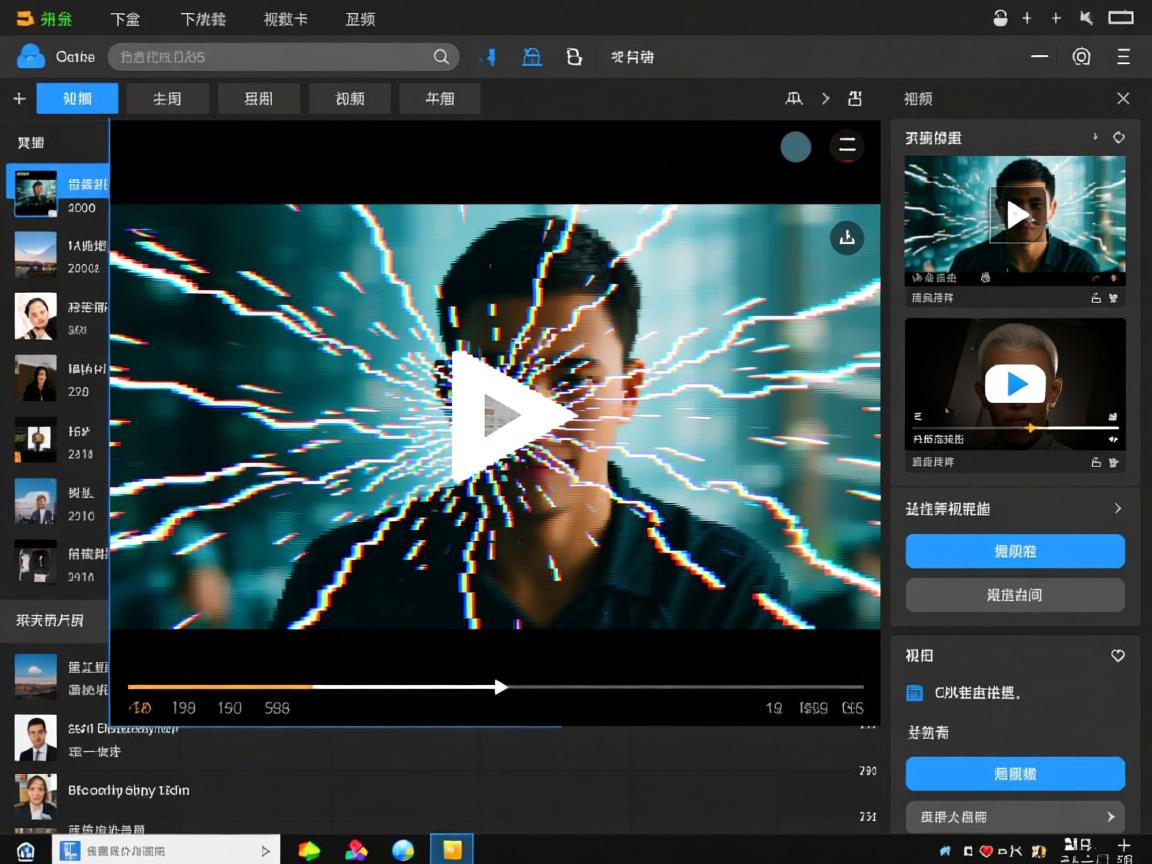Toggle the heart icon beside the lower video info section
Image resolution: width=1152 pixels, height=864 pixels.
click(x=1117, y=655)
